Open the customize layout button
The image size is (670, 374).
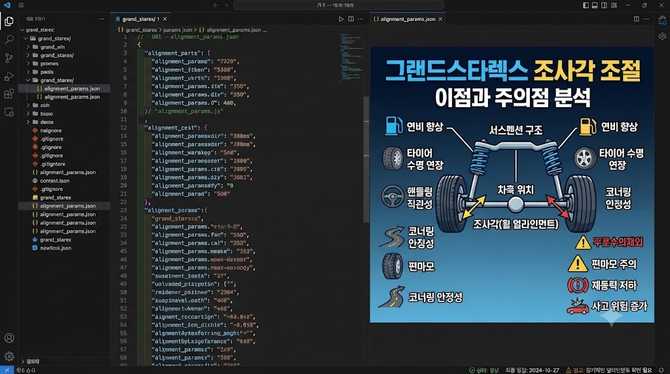coord(614,5)
